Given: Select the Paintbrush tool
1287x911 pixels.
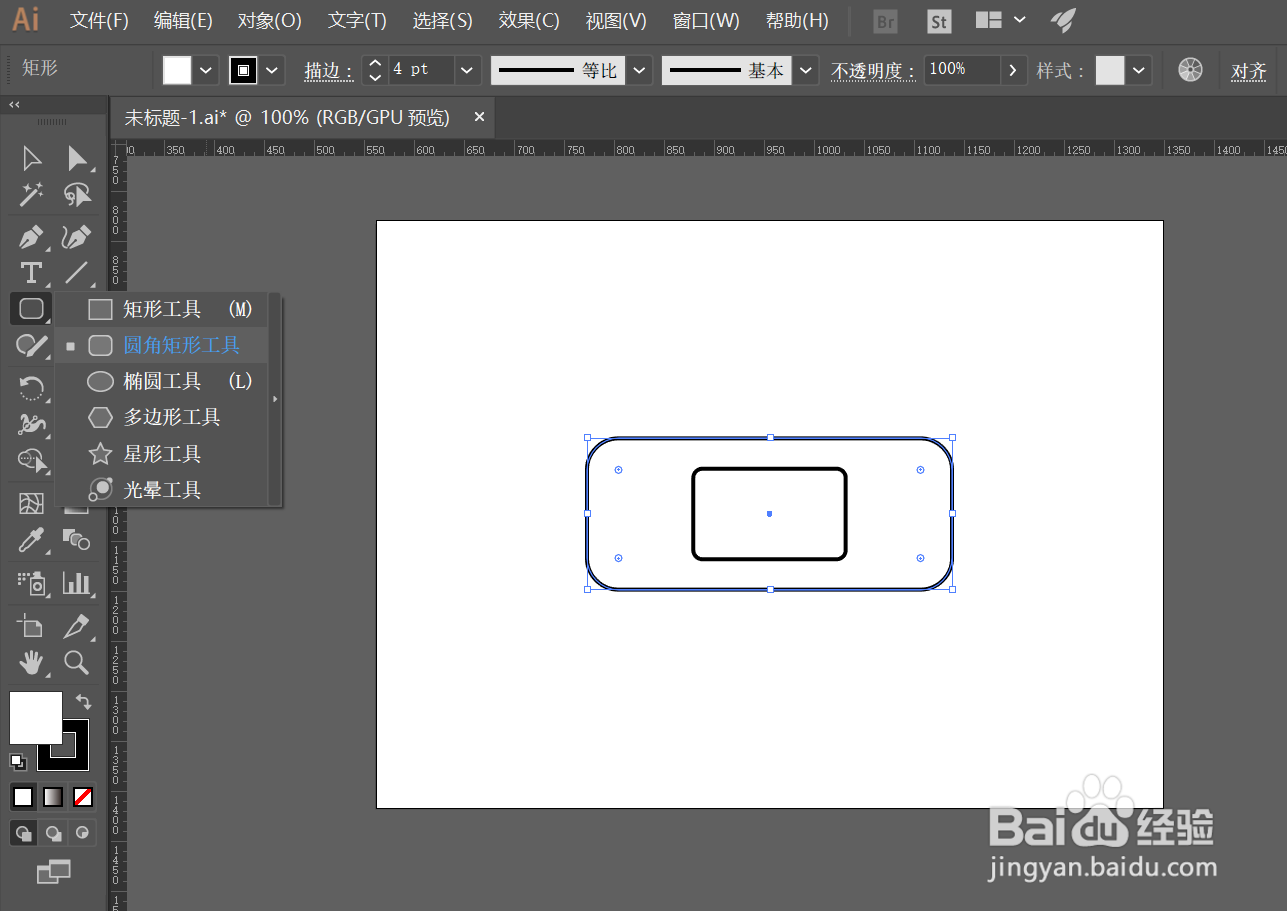Looking at the screenshot, I should [32, 346].
